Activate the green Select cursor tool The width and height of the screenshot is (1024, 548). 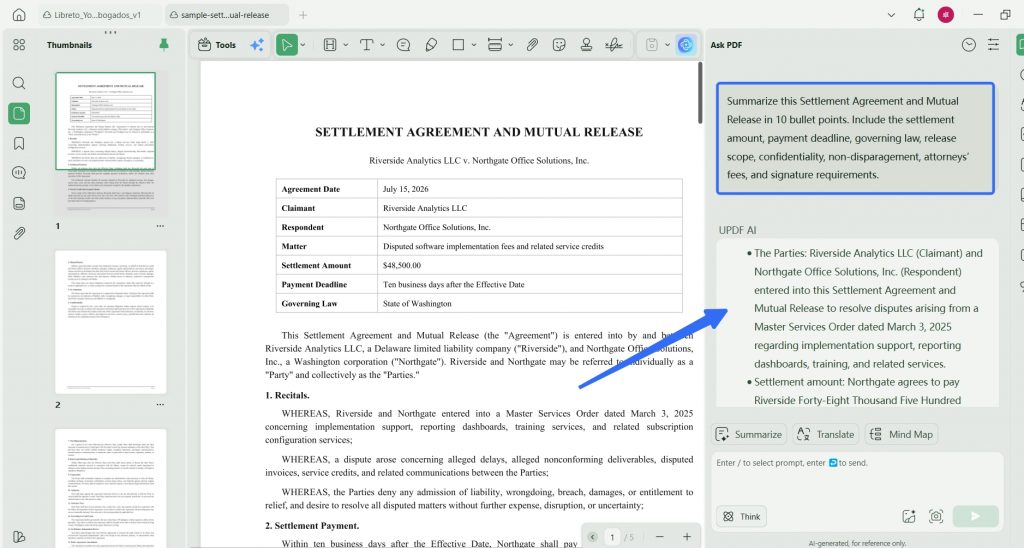pyautogui.click(x=286, y=44)
